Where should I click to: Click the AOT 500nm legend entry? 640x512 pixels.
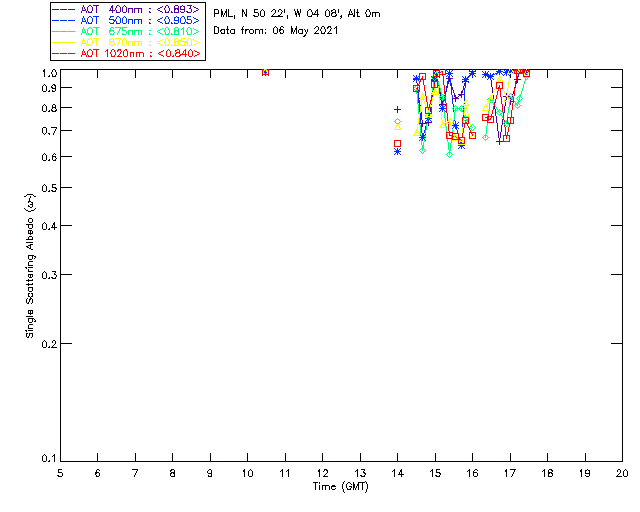126,20
